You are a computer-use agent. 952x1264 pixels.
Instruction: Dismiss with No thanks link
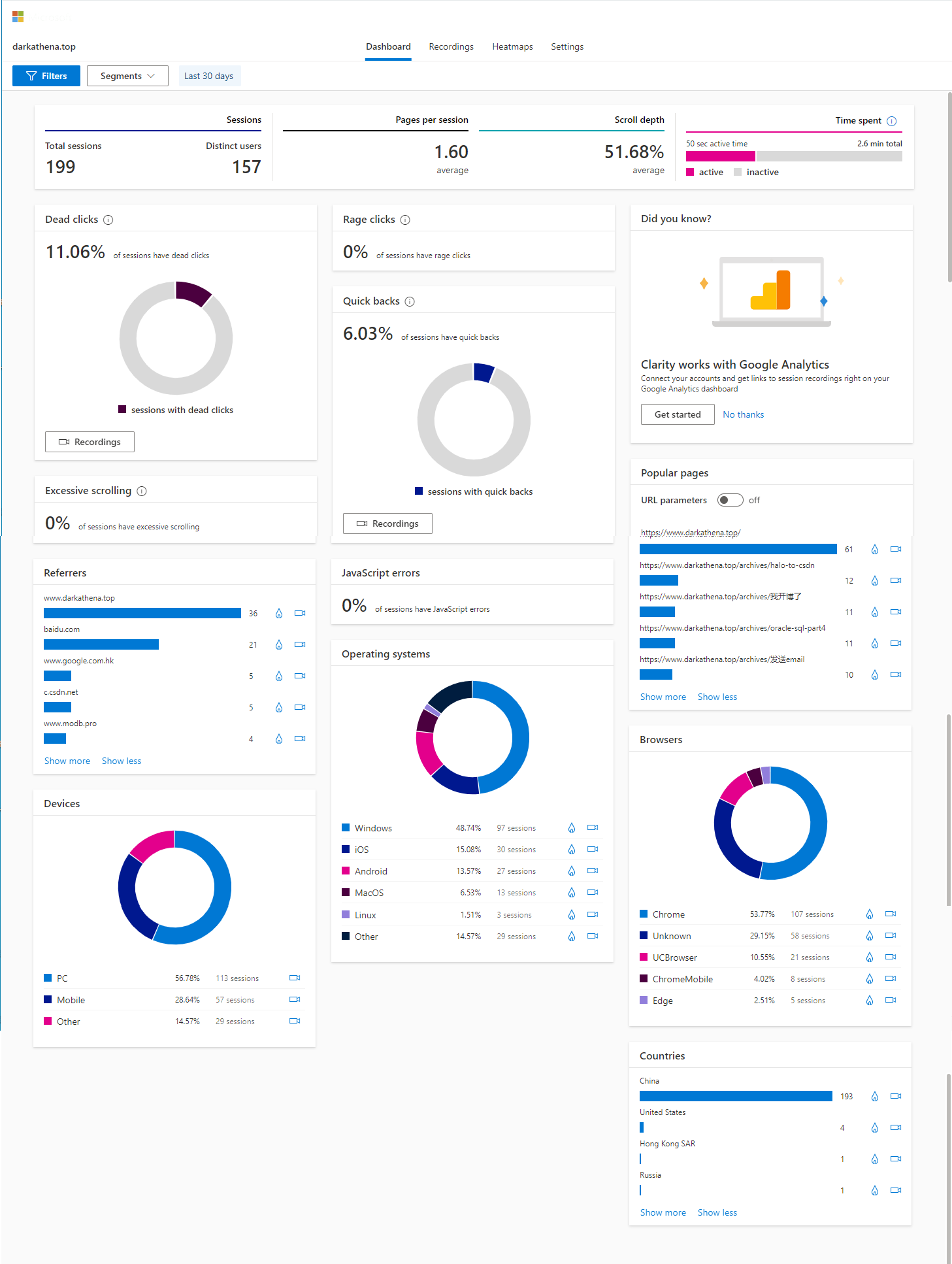click(744, 414)
